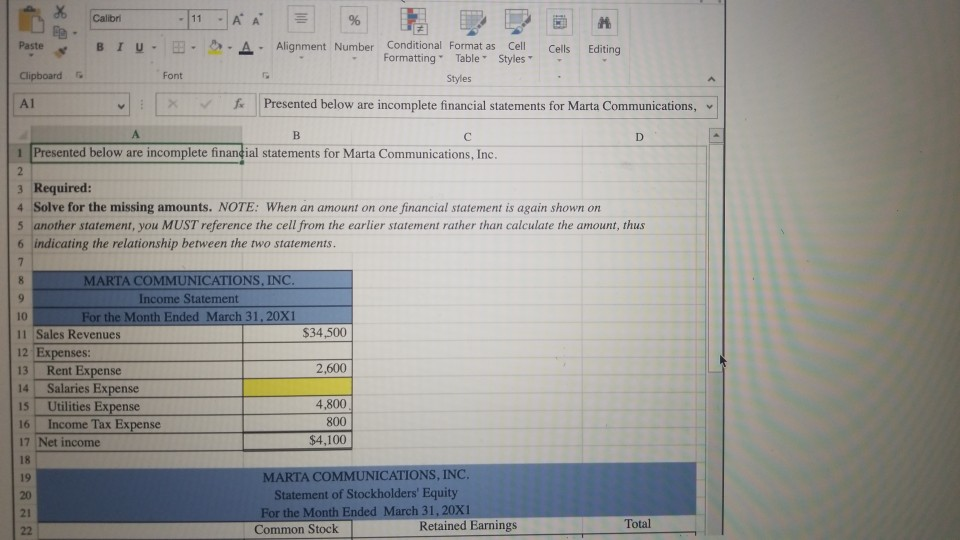Select the $34,500 Sales Revenues cell
This screenshot has width=960, height=540.
pos(297,333)
